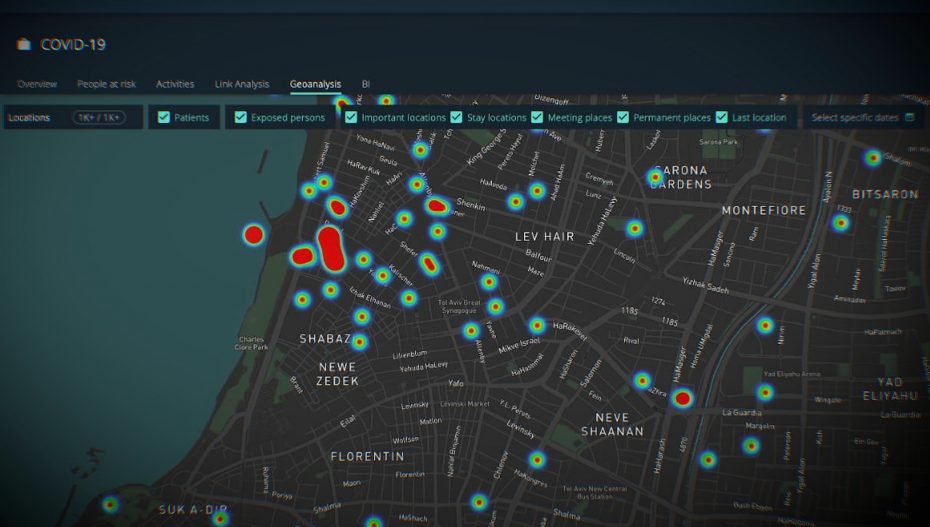Click the 1K+ / 1K+ locations counter
The height and width of the screenshot is (527, 930).
[x=98, y=118]
